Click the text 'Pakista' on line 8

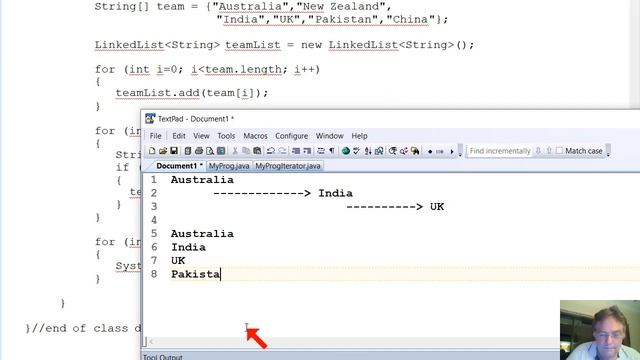pos(196,274)
